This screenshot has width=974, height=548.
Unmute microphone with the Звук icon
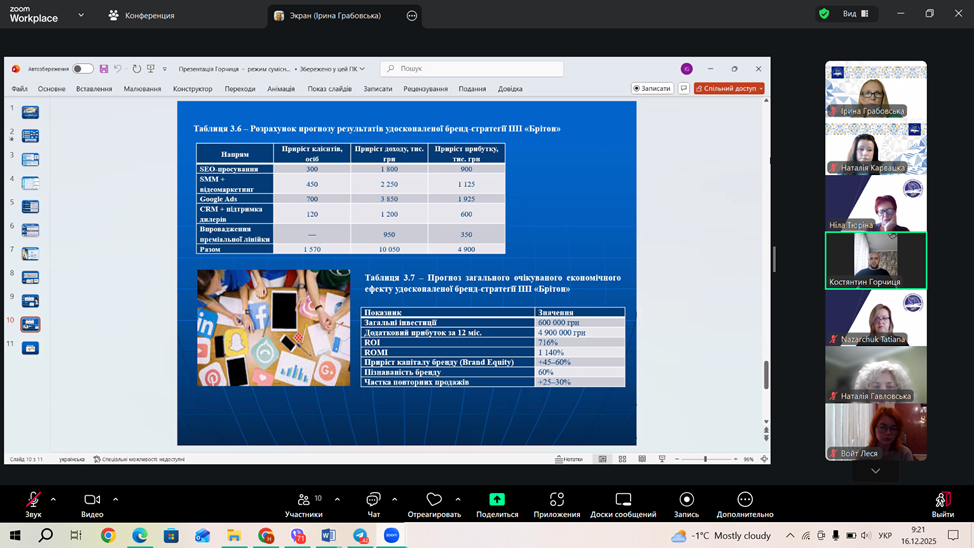point(33,499)
